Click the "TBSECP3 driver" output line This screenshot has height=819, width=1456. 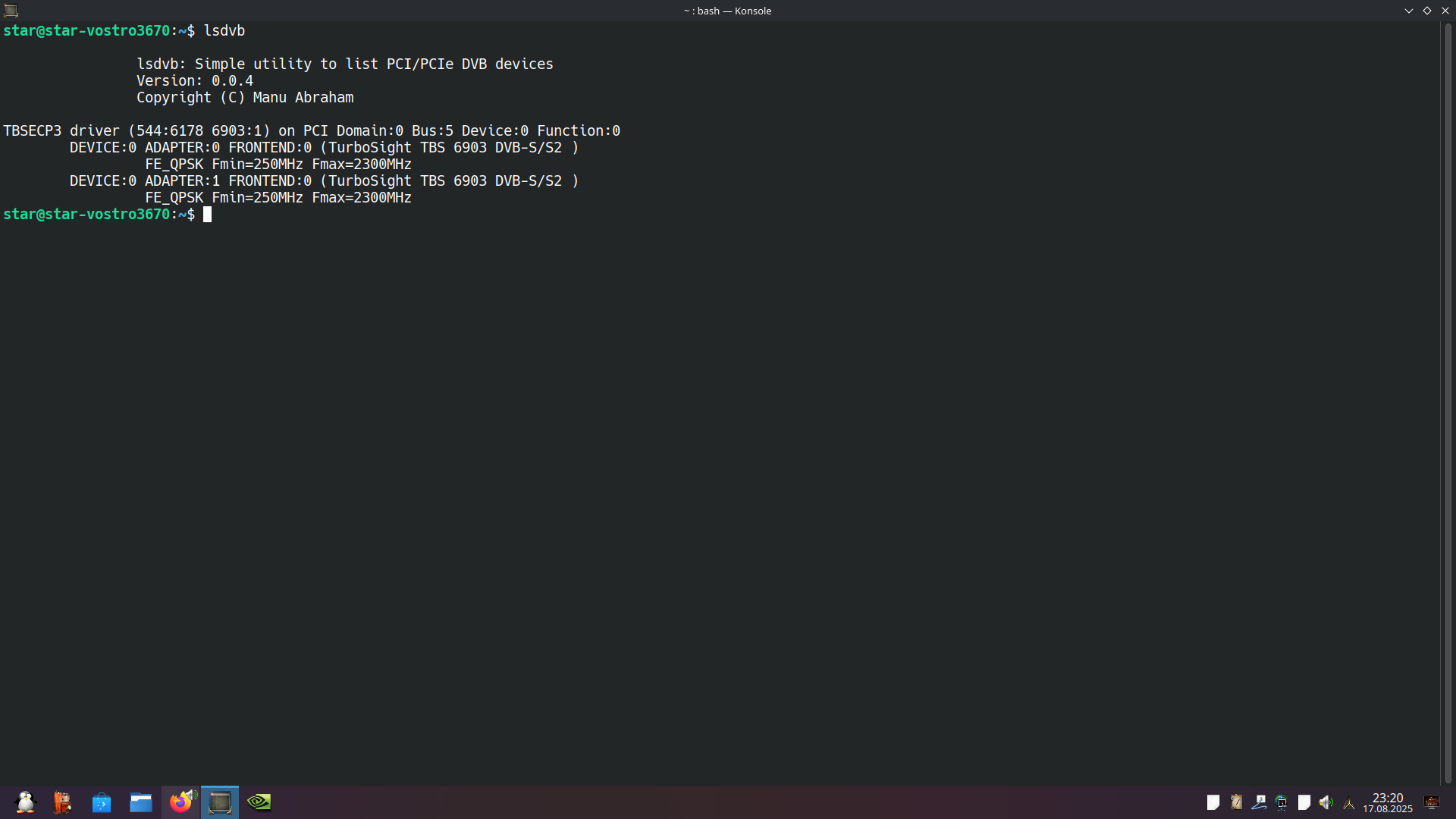point(312,130)
